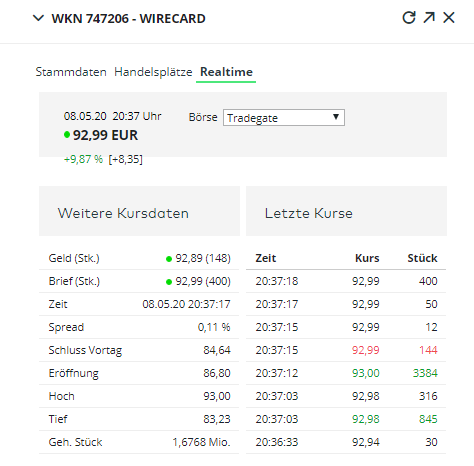
Task: Click the green 845 Stück volume
Action: pyautogui.click(x=428, y=419)
